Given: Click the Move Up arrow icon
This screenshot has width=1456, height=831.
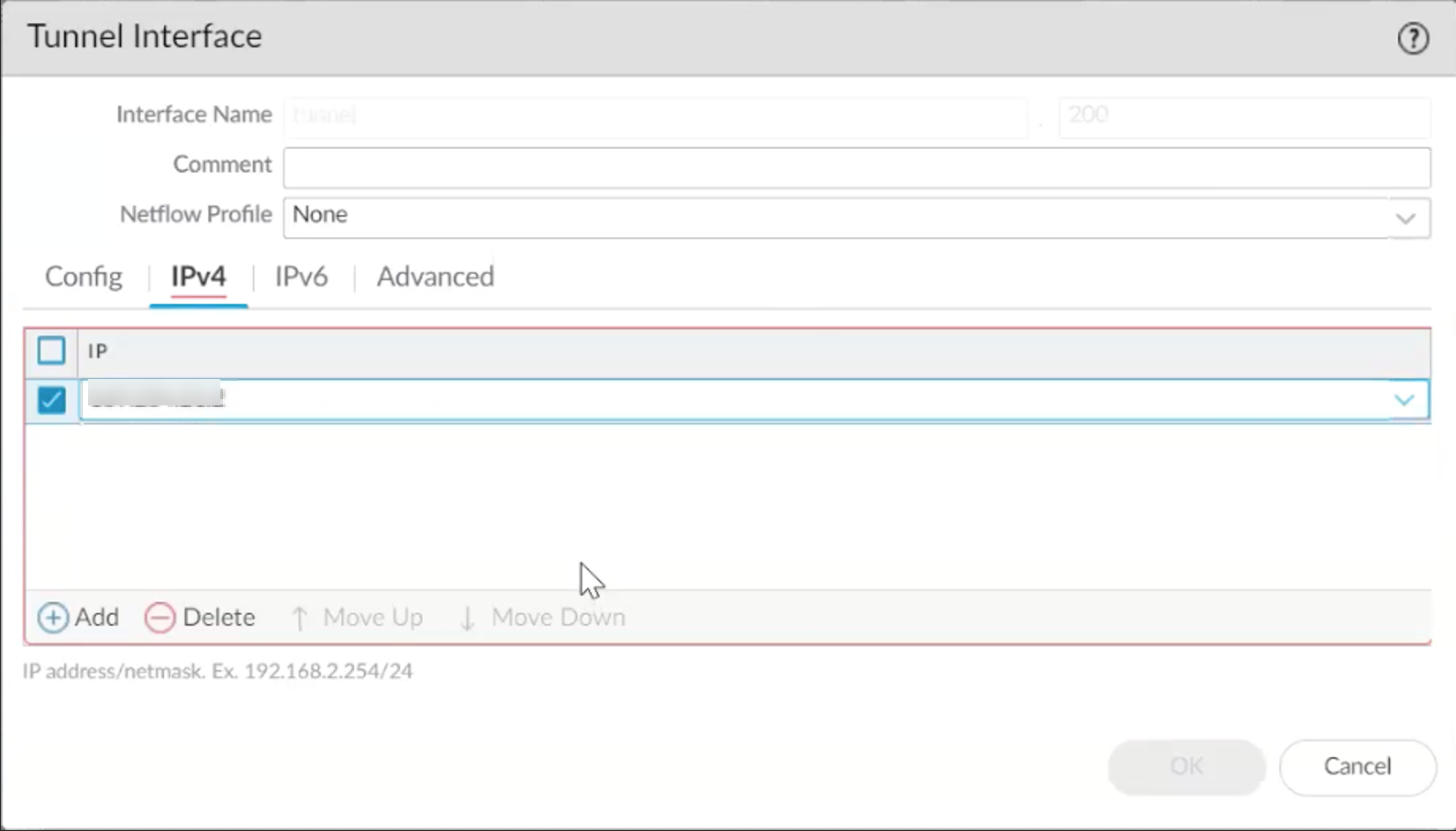Looking at the screenshot, I should click(300, 618).
